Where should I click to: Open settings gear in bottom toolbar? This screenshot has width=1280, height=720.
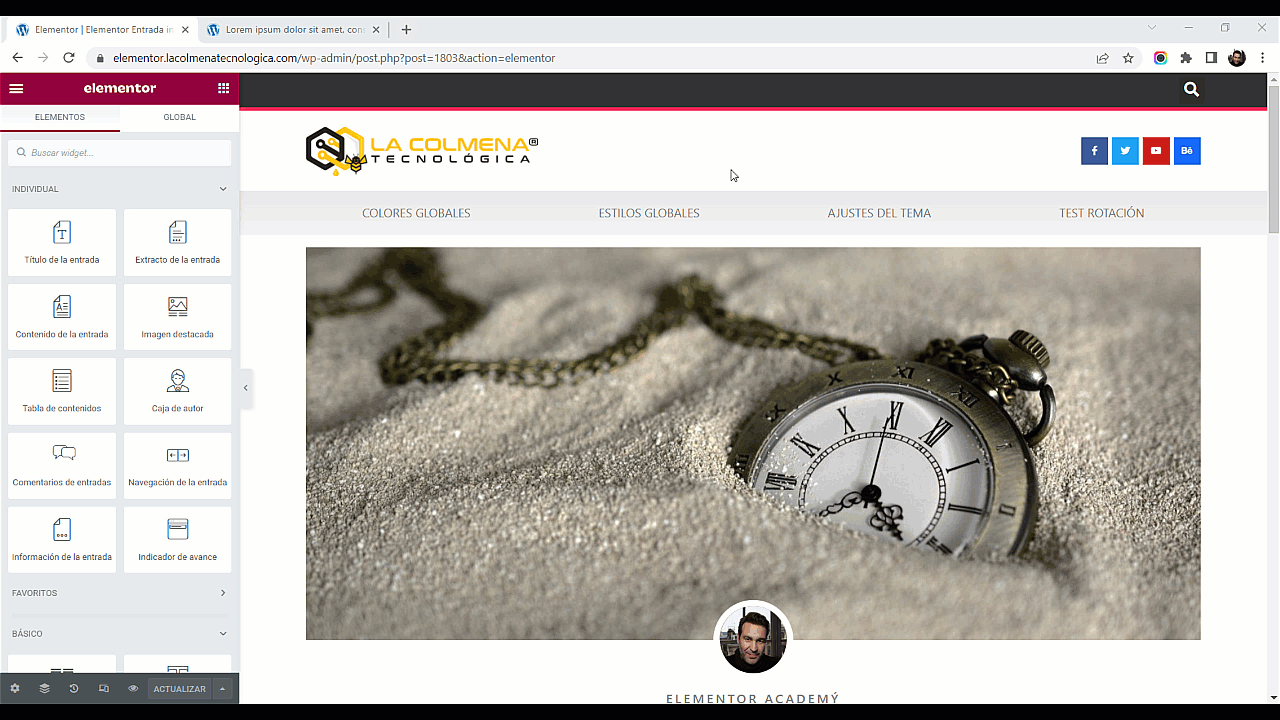(x=15, y=689)
